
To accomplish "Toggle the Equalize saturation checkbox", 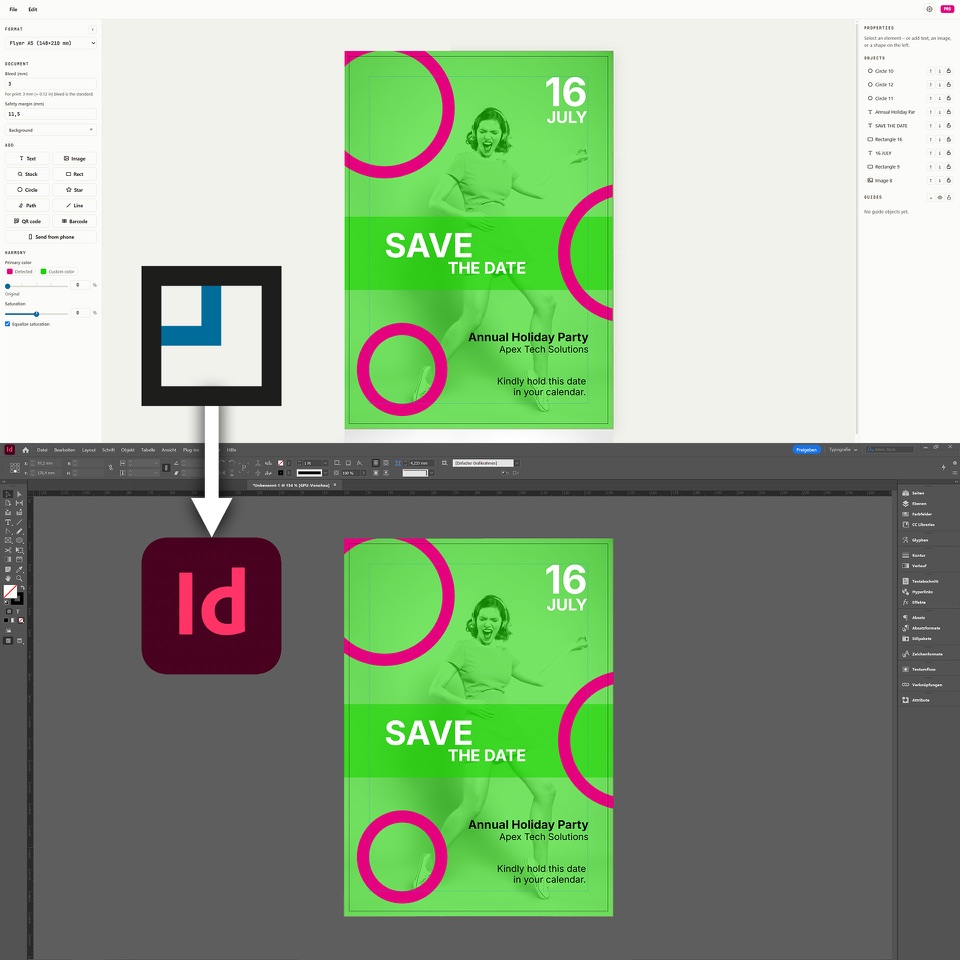I will [x=7, y=324].
